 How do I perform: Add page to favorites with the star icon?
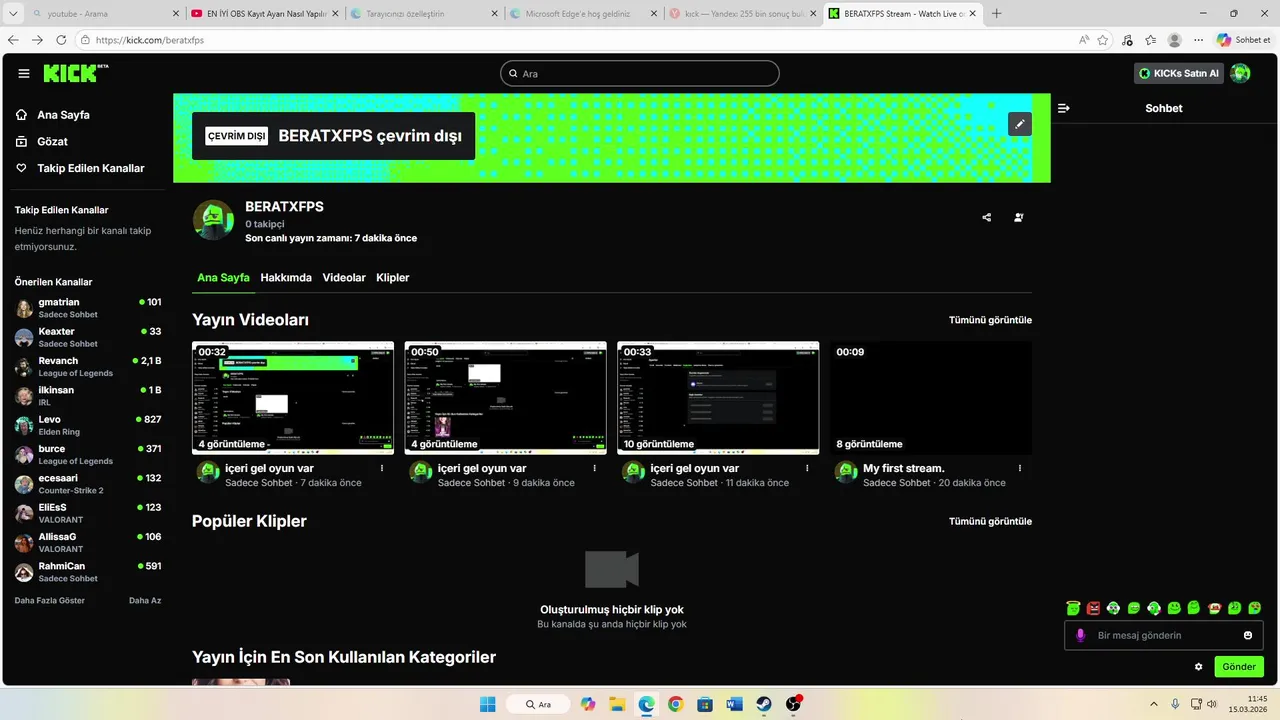click(1103, 40)
